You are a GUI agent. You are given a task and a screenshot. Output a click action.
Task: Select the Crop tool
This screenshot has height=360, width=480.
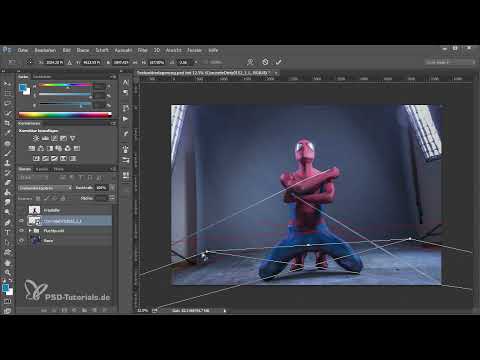7,123
